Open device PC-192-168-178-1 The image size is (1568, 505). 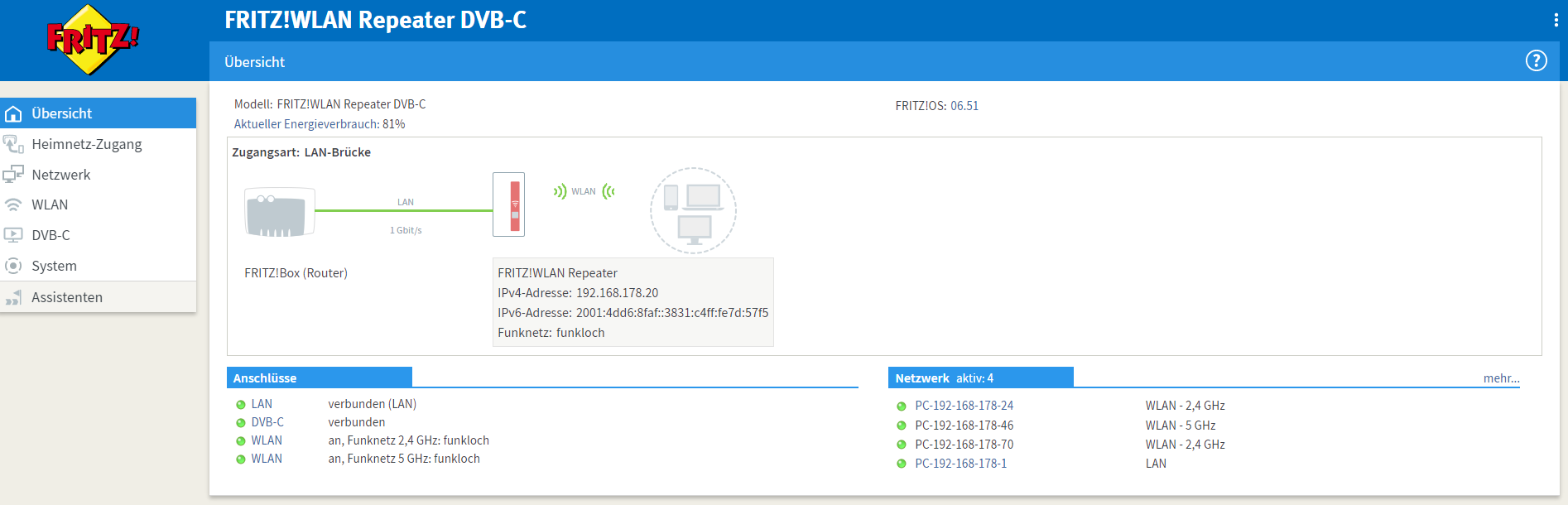click(960, 464)
